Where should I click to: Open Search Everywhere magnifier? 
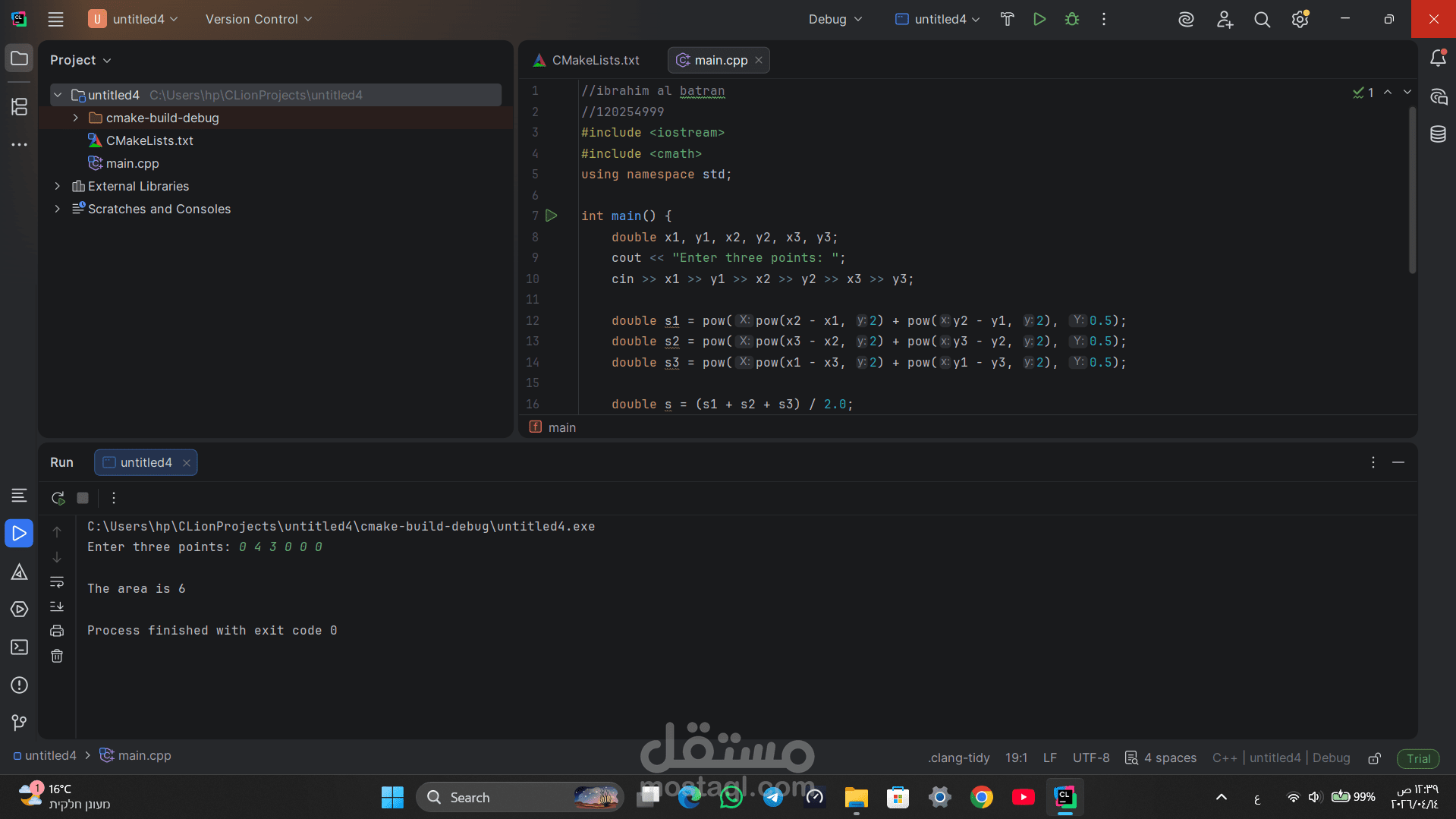click(x=1262, y=19)
